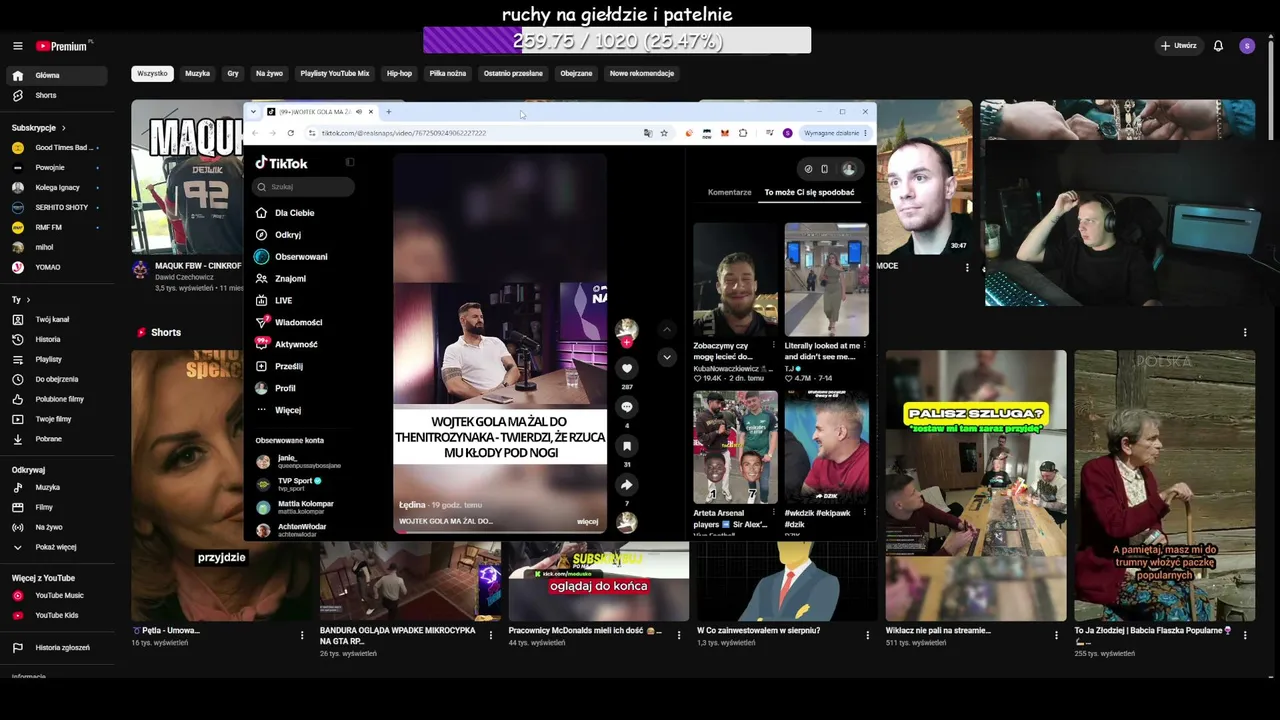Screen dimensions: 1280x720
Task: Open comments on the TikTok video
Action: [627, 407]
